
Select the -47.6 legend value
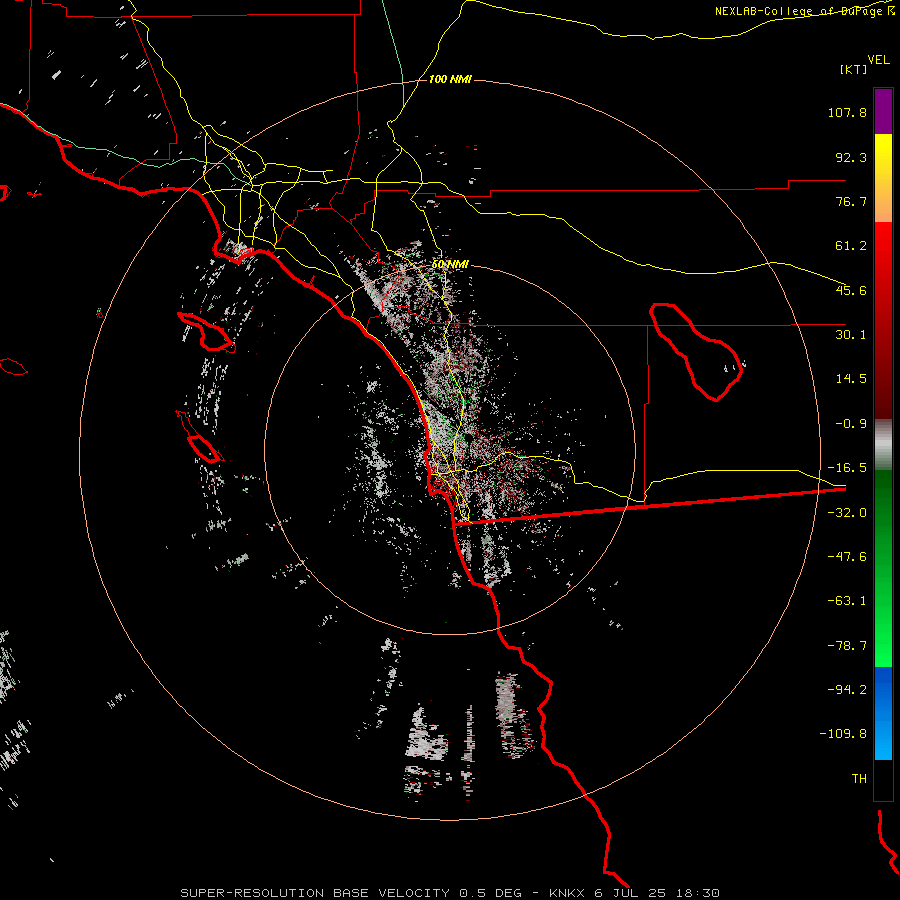tap(847, 557)
